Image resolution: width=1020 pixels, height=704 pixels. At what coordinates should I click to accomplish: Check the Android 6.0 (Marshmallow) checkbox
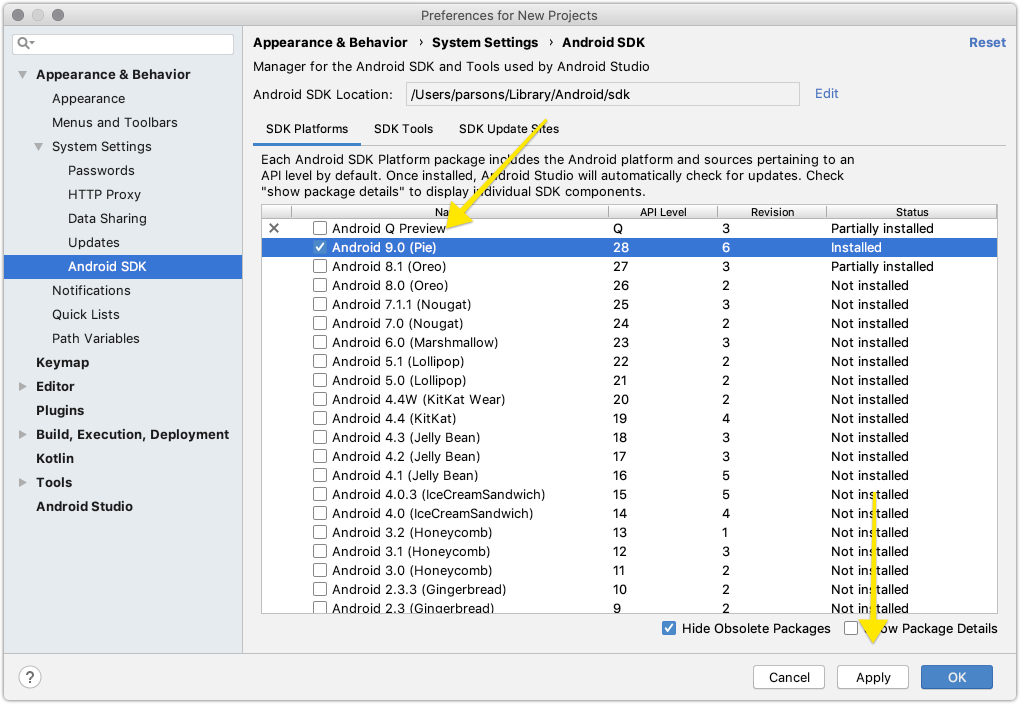[x=319, y=342]
